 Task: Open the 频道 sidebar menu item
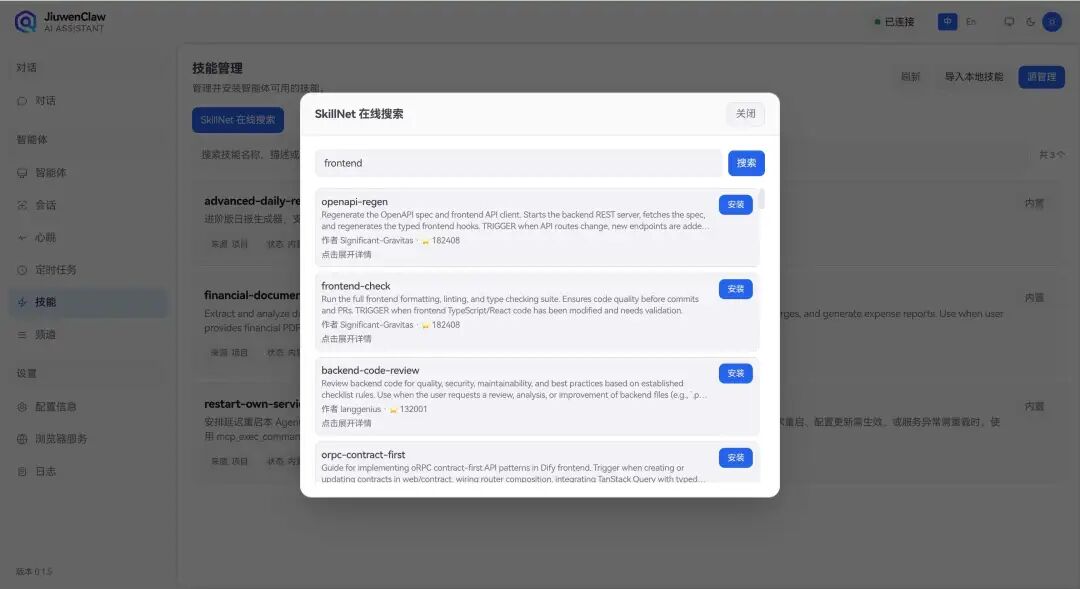coord(87,335)
